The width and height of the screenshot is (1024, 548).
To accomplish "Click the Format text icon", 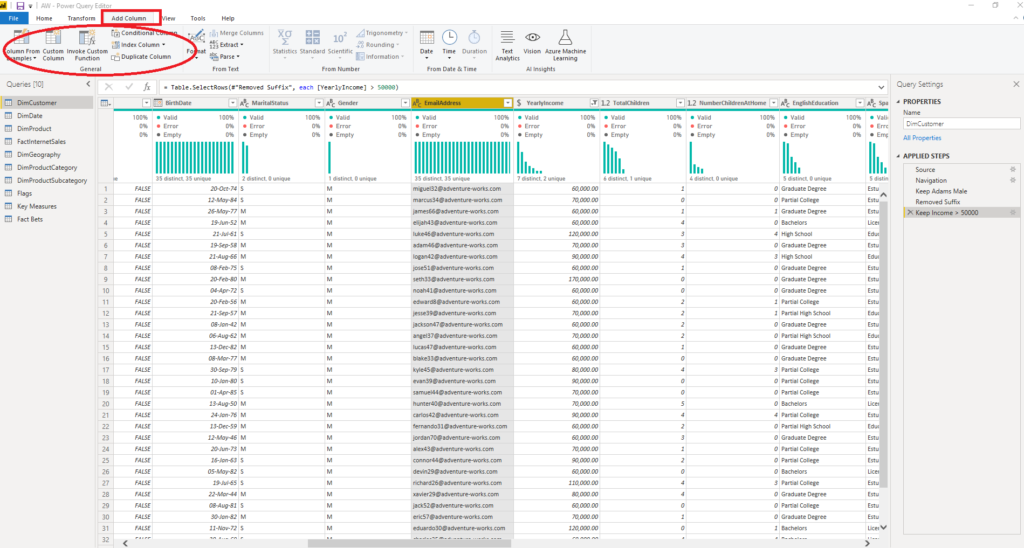I will coord(196,38).
